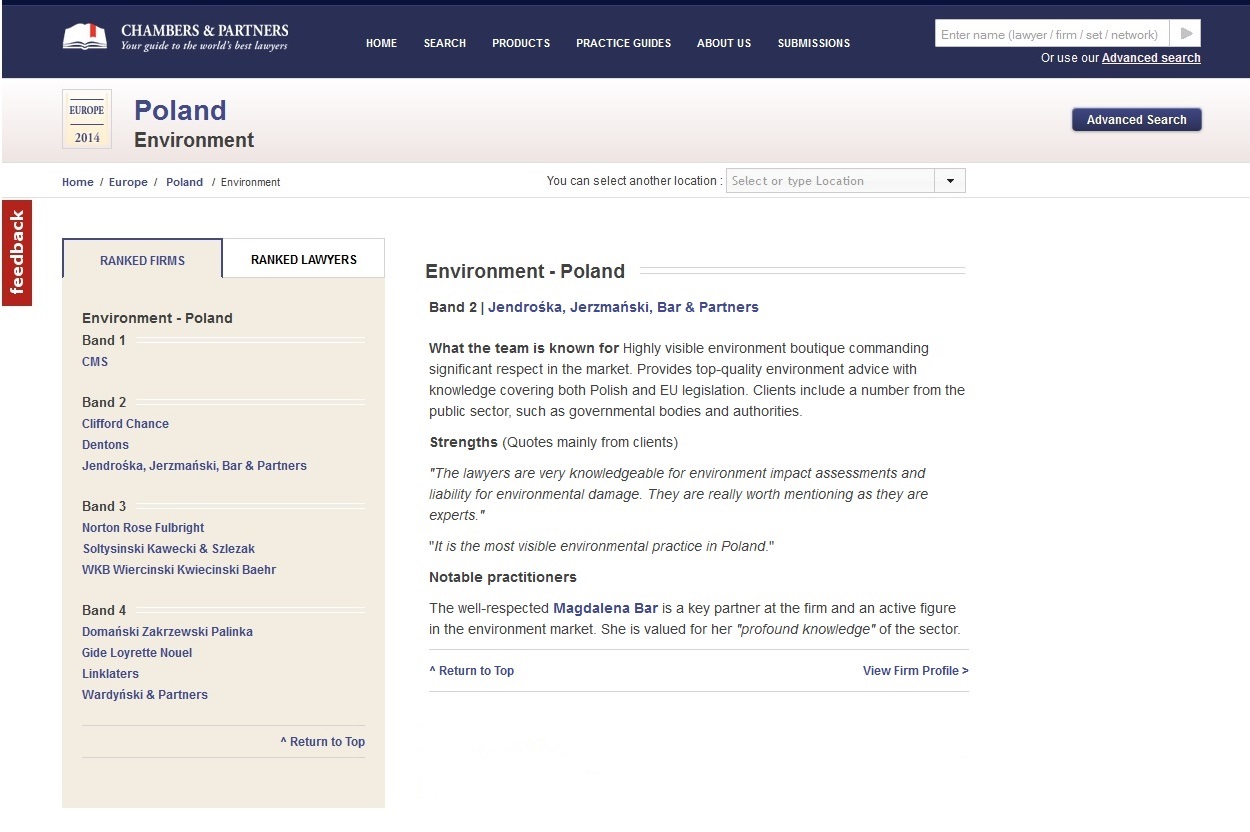Viewport: 1250px width, 832px height.
Task: Open the Norton Rose Fulbright link
Action: point(143,528)
